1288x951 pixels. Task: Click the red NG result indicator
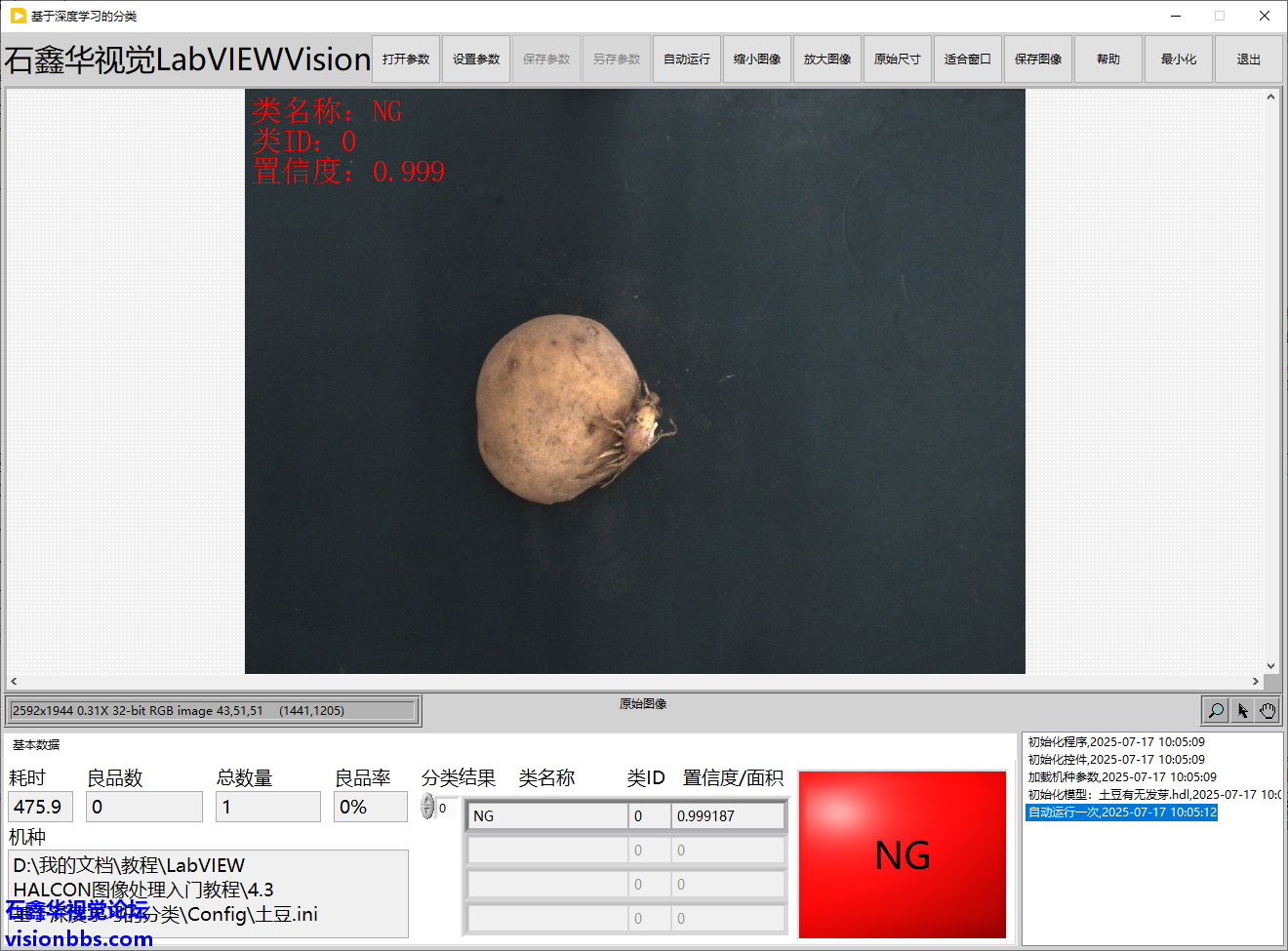tap(903, 854)
